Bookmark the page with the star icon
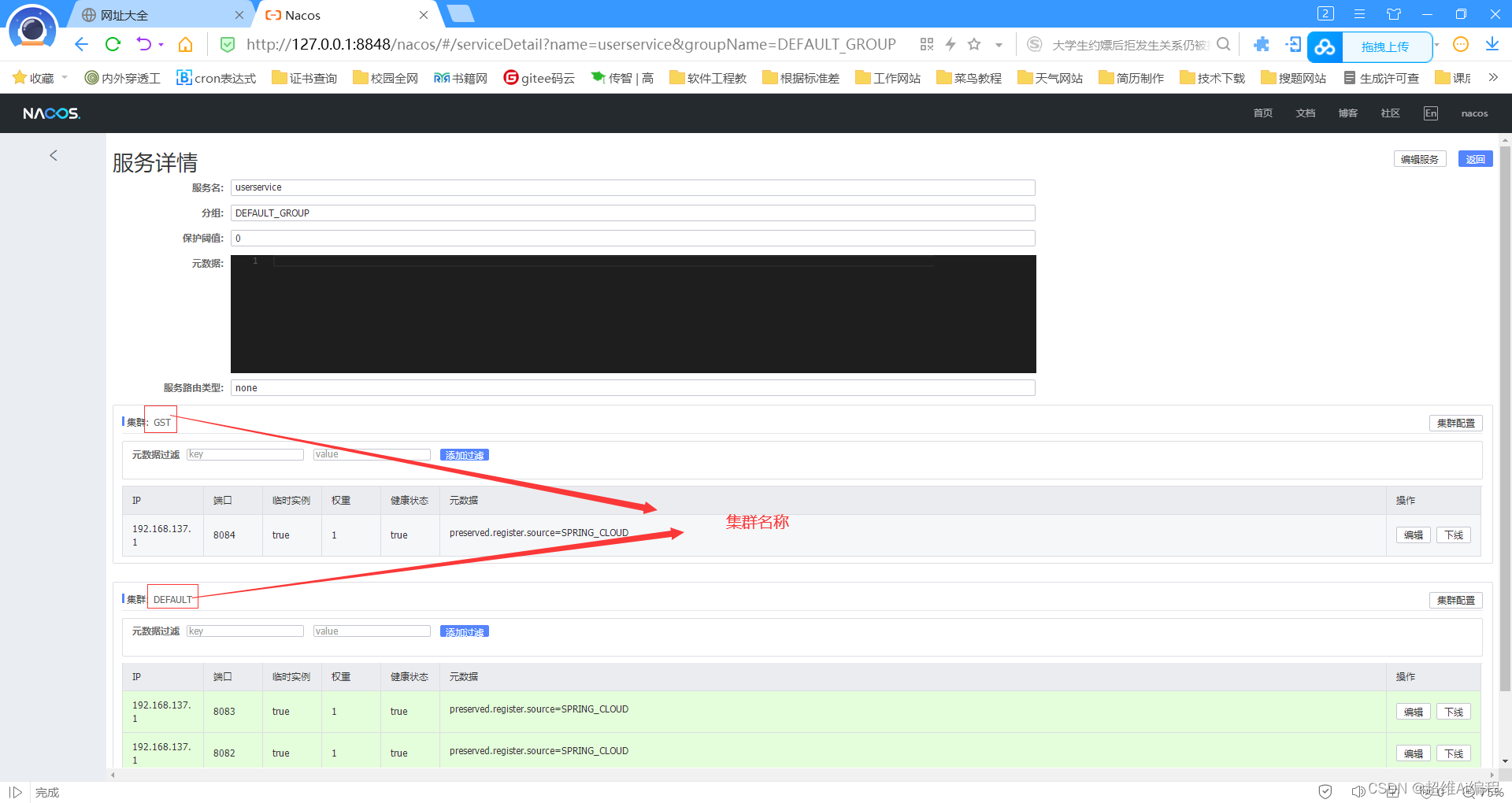 point(974,44)
